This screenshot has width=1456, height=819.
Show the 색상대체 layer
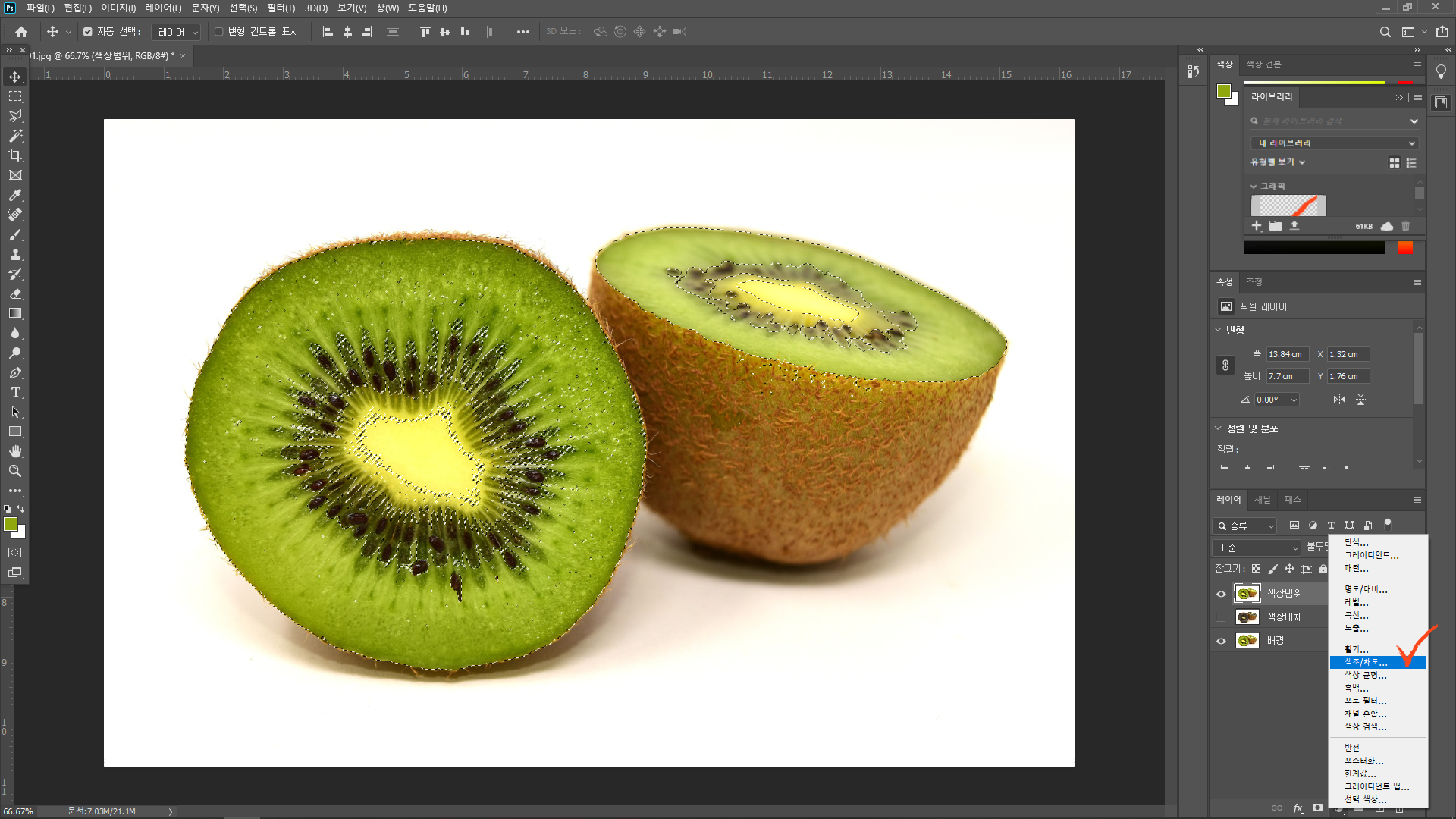point(1221,617)
